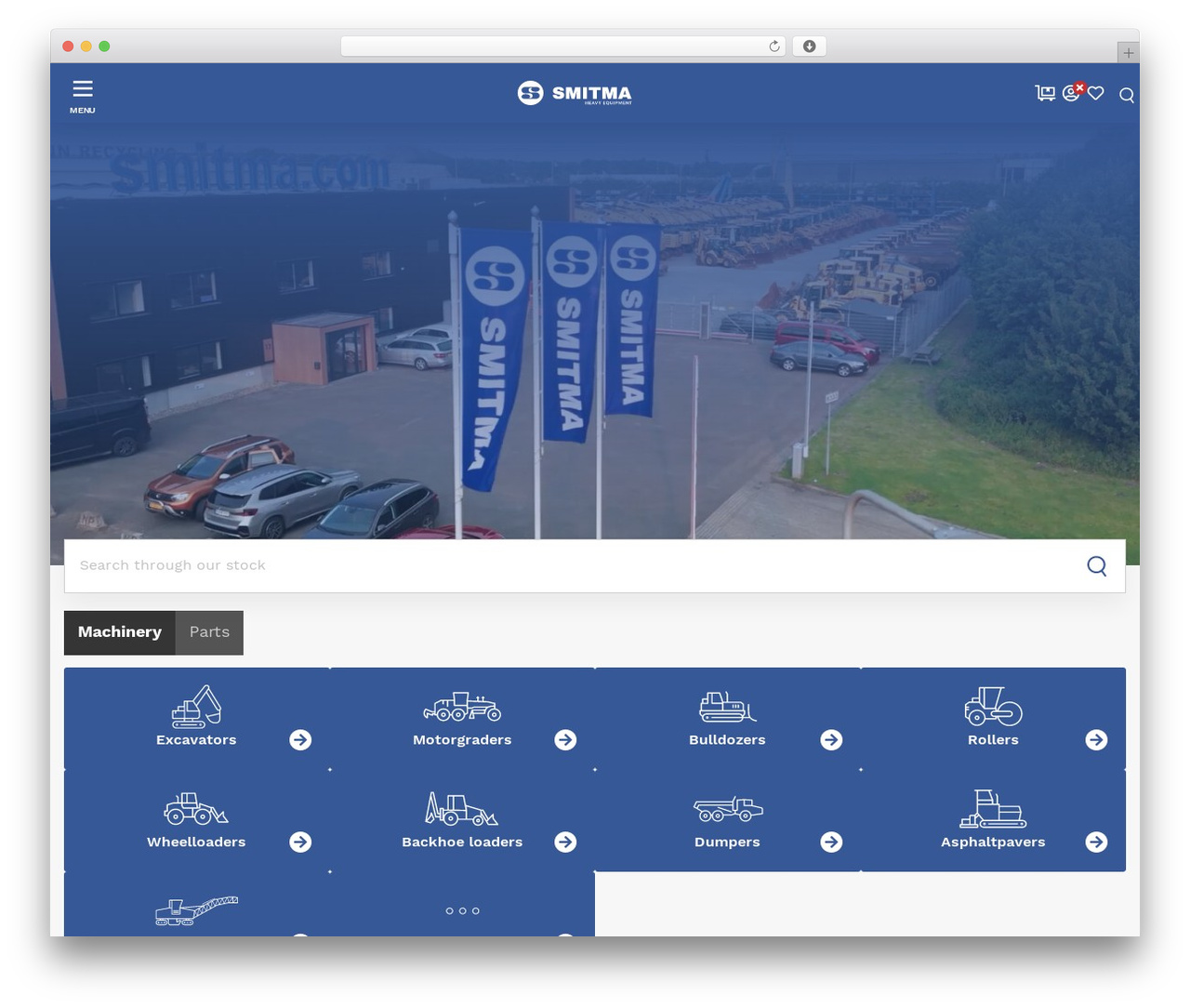Click the Wheelloaders machine icon

point(196,809)
